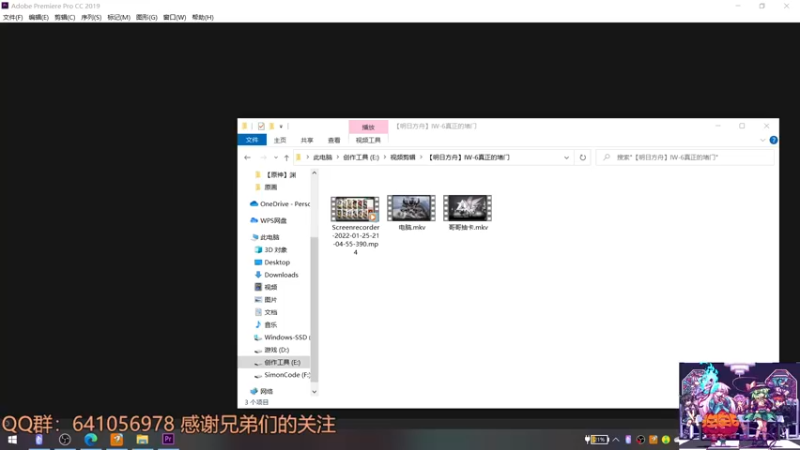Click 创作工具 (E:) in the address path
The height and width of the screenshot is (450, 800).
pos(361,158)
